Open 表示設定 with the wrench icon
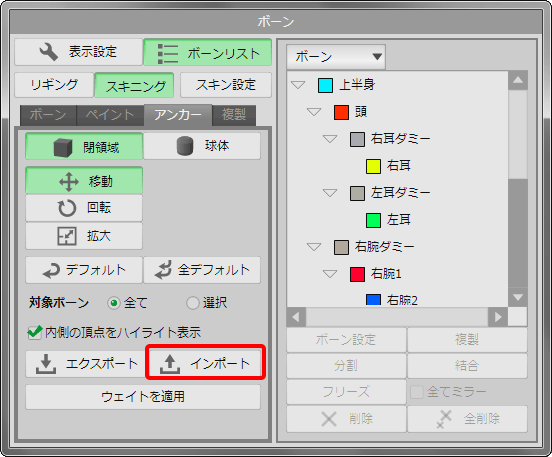This screenshot has height=457, width=552. point(78,52)
